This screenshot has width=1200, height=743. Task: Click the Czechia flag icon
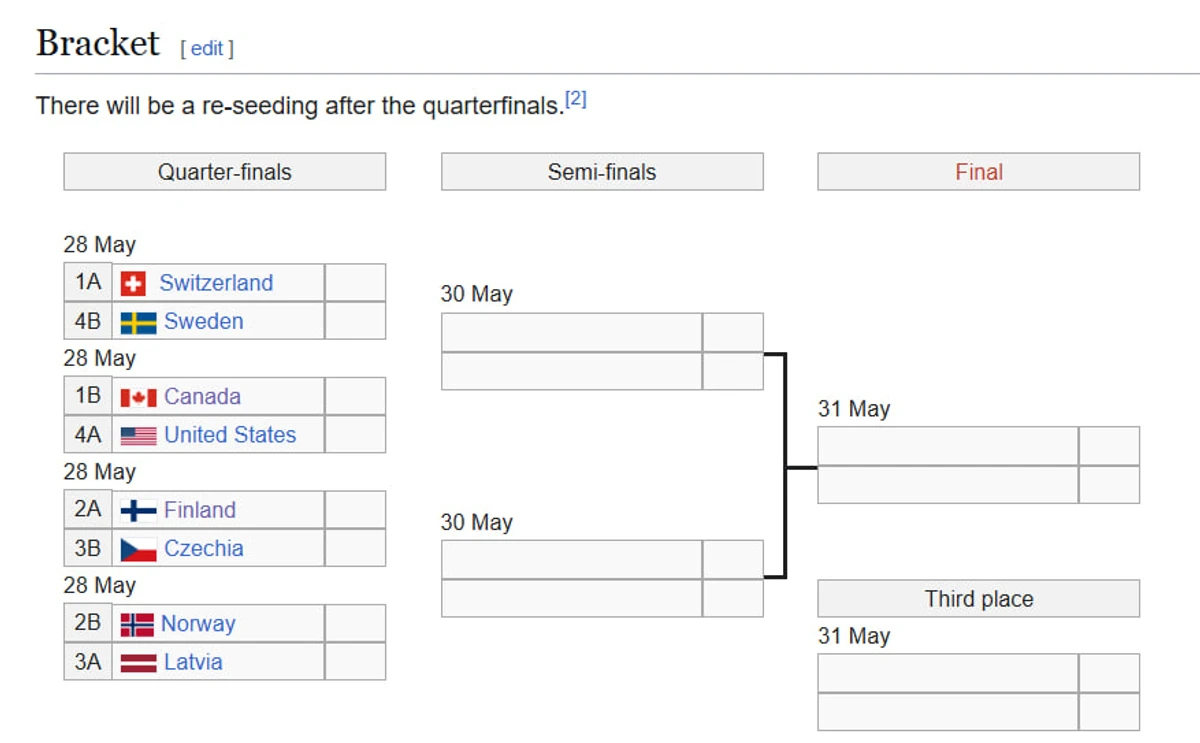138,549
